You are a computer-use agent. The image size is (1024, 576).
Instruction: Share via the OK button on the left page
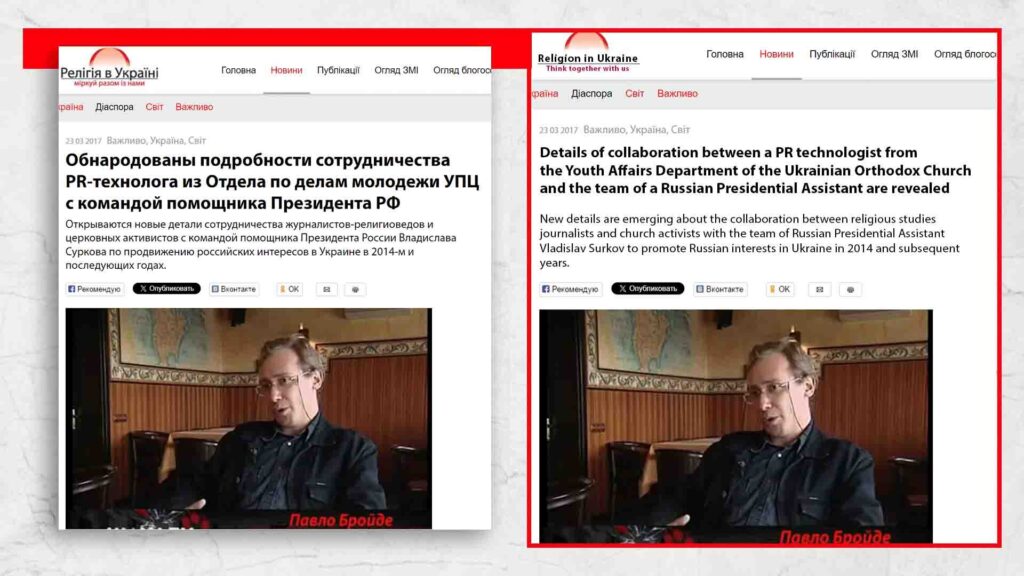pyautogui.click(x=289, y=289)
